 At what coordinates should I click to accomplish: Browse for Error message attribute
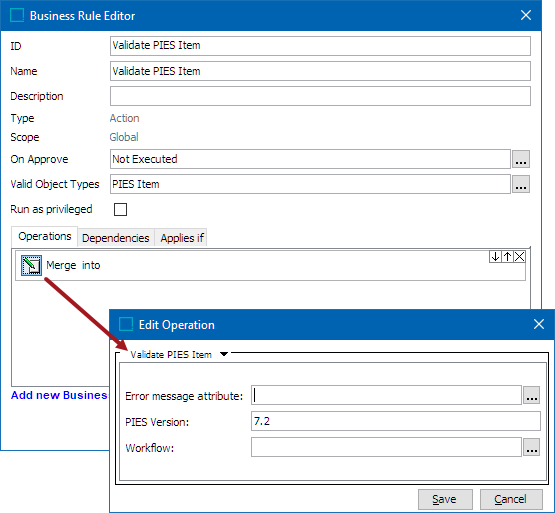531,395
